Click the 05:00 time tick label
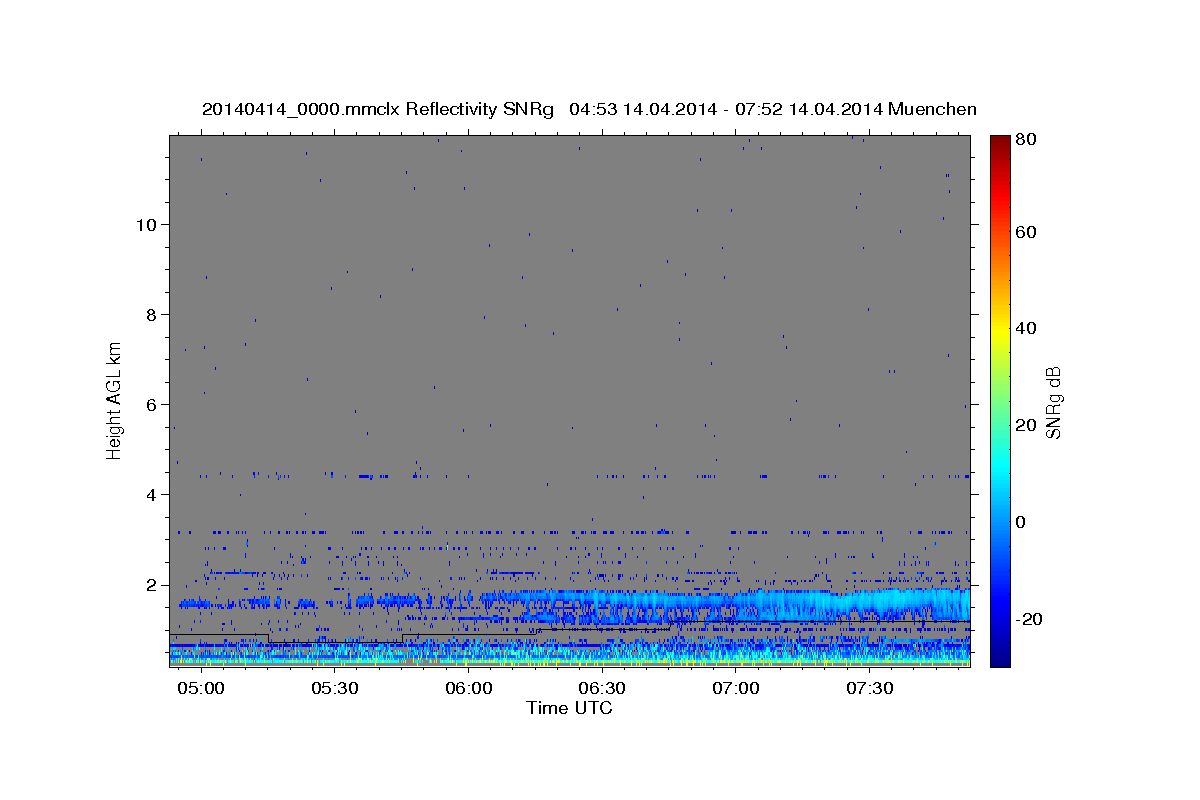Image resolution: width=1200 pixels, height=800 pixels. click(202, 689)
